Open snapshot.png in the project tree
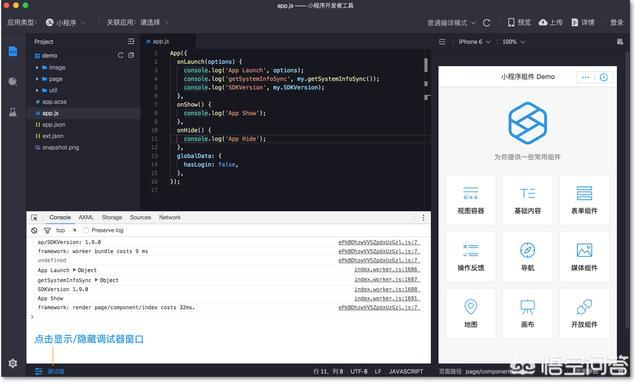The image size is (640, 388). pyautogui.click(x=60, y=147)
